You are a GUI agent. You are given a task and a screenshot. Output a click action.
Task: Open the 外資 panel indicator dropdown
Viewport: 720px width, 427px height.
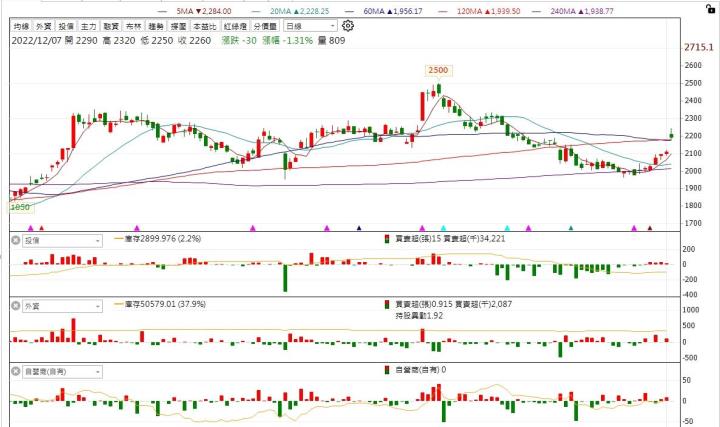tap(62, 306)
